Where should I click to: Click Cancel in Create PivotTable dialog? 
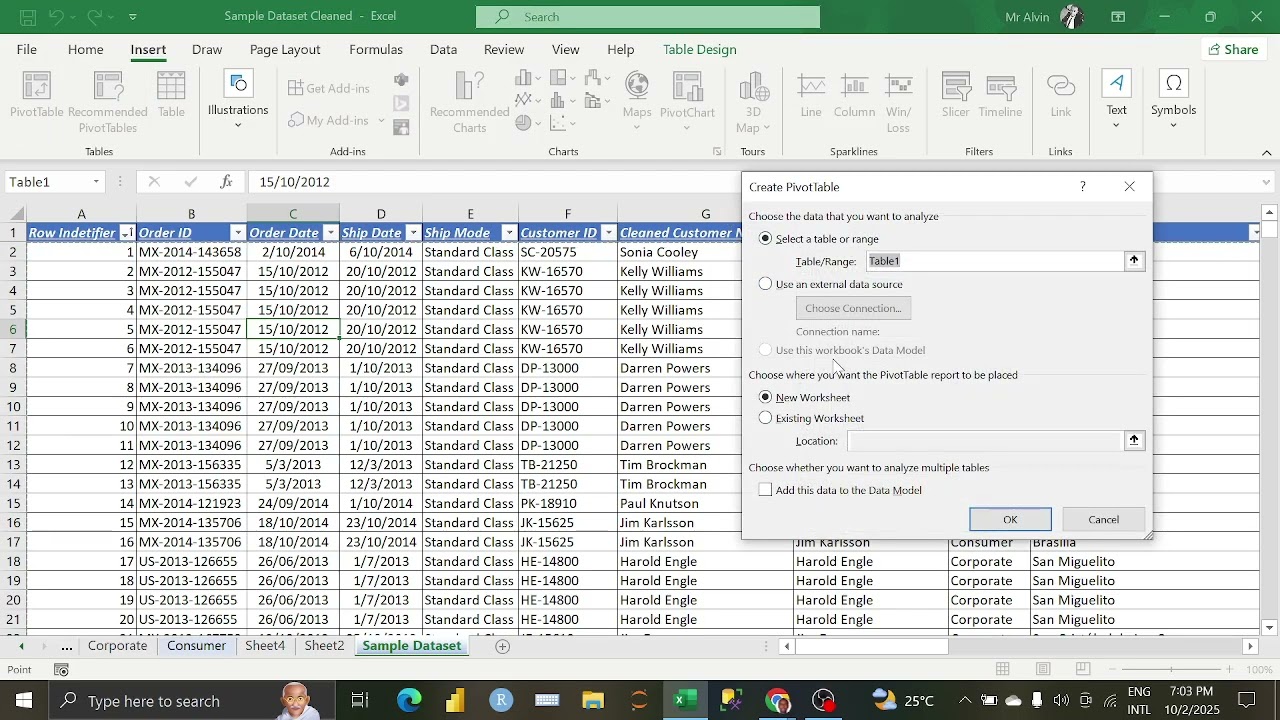click(x=1104, y=519)
